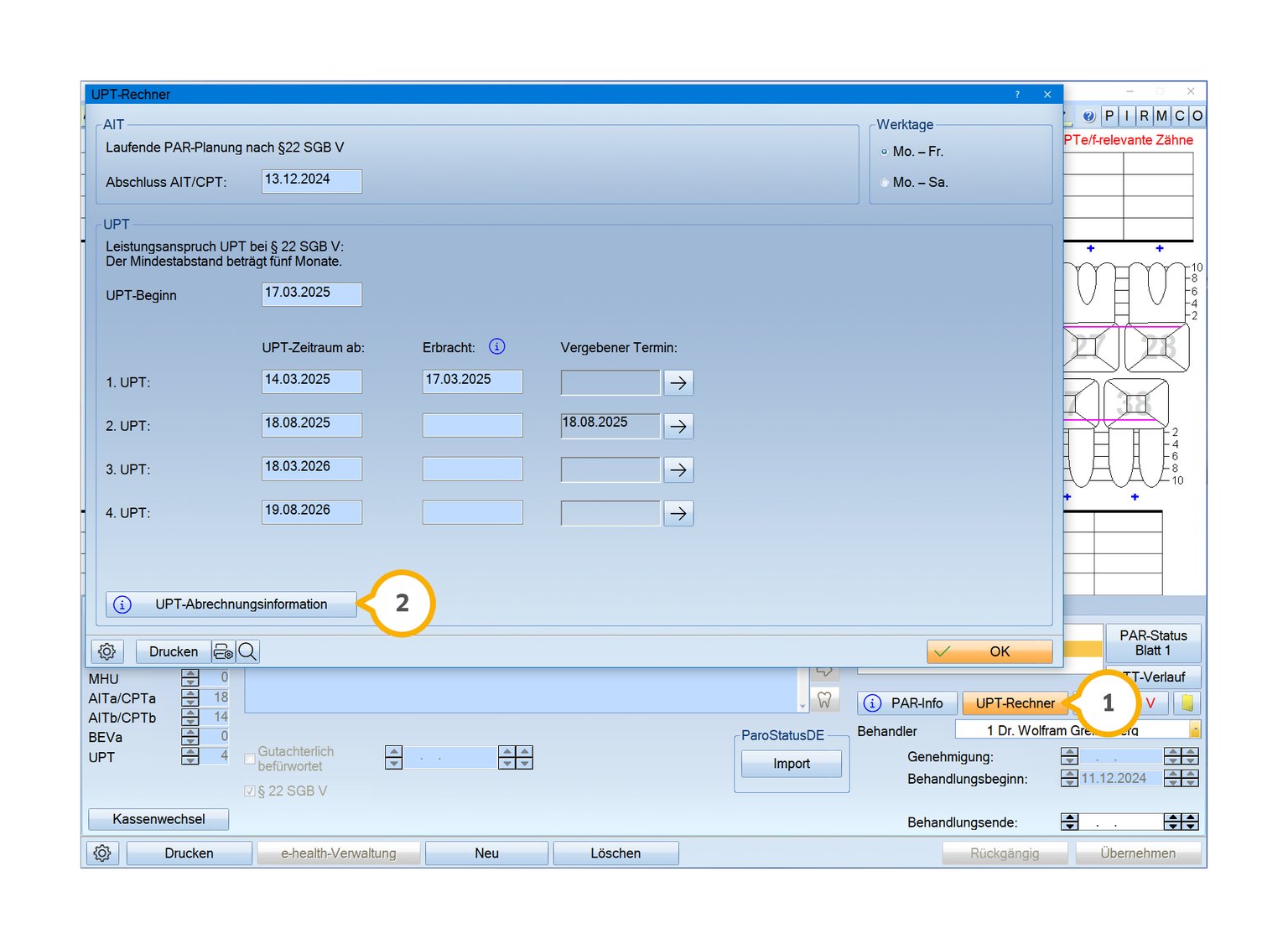Click the 4. UPT Zeitraum field 19.08.2026
This screenshot has height=949, width=1288.
point(312,512)
